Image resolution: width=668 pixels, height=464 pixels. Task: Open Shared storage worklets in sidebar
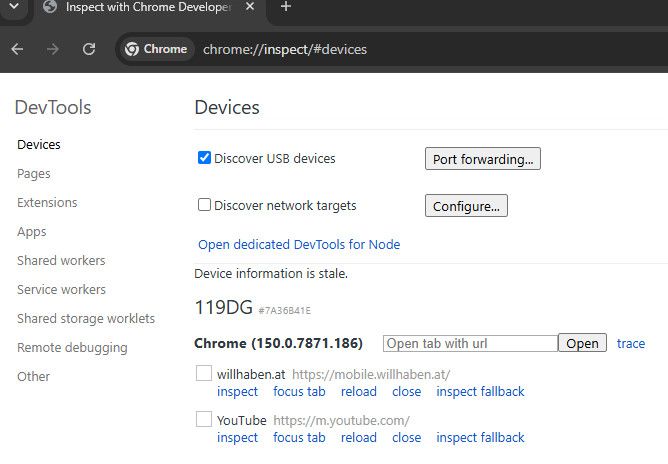click(86, 318)
